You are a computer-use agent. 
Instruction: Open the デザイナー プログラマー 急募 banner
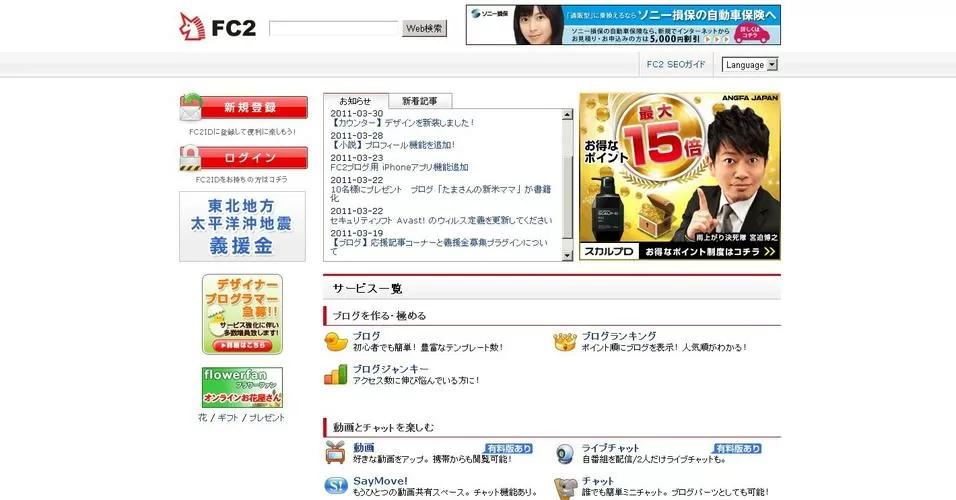[242, 314]
